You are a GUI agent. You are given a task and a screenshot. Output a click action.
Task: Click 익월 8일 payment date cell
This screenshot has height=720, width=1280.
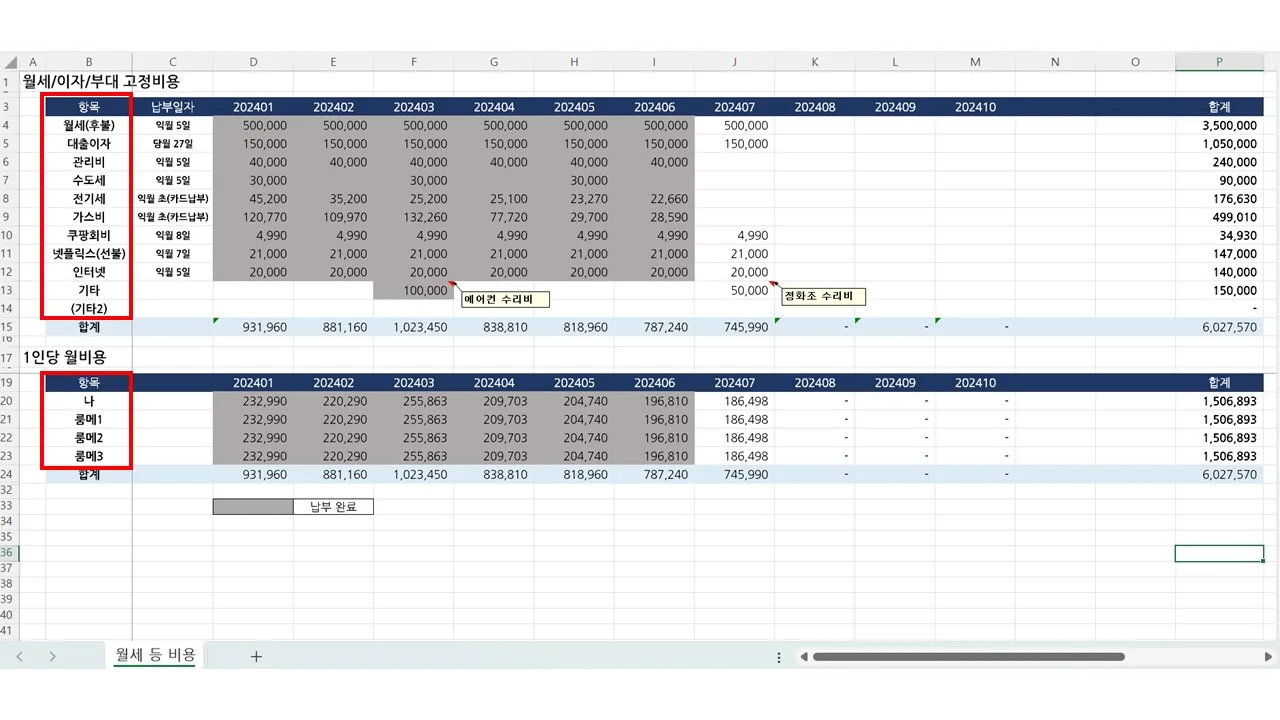(172, 235)
